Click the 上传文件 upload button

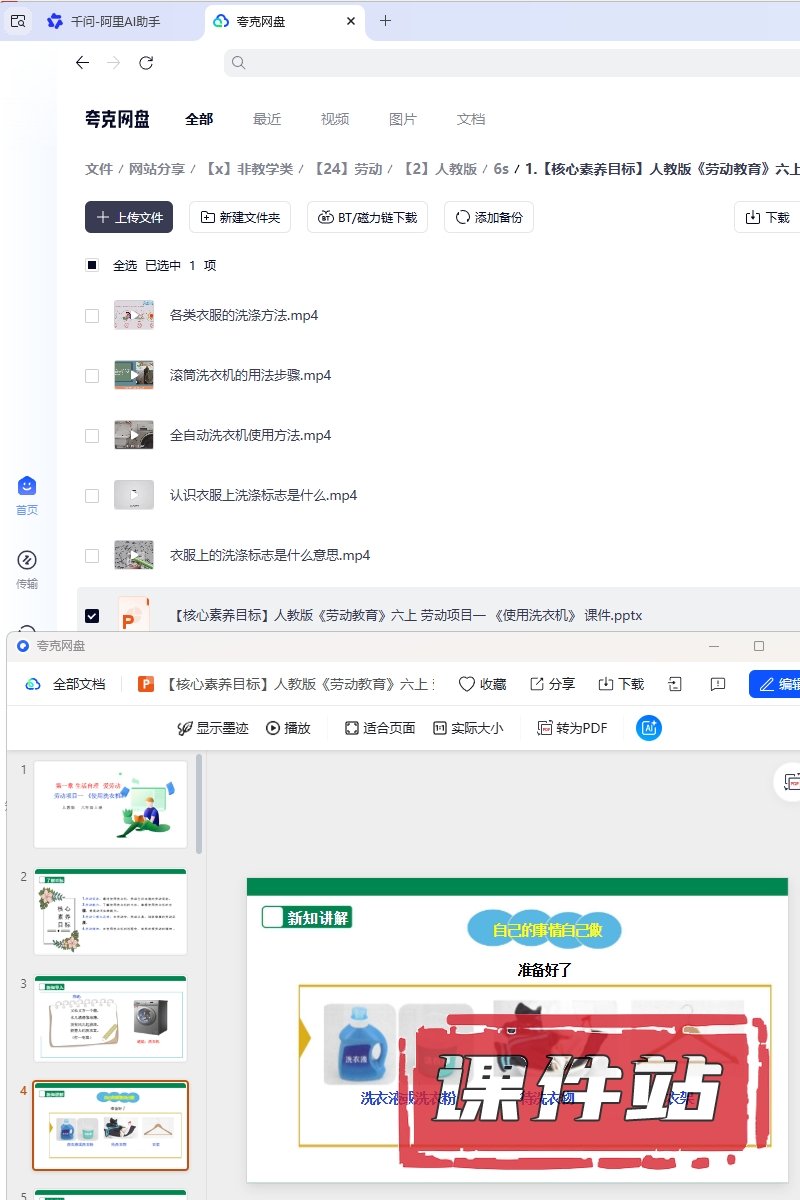(129, 217)
